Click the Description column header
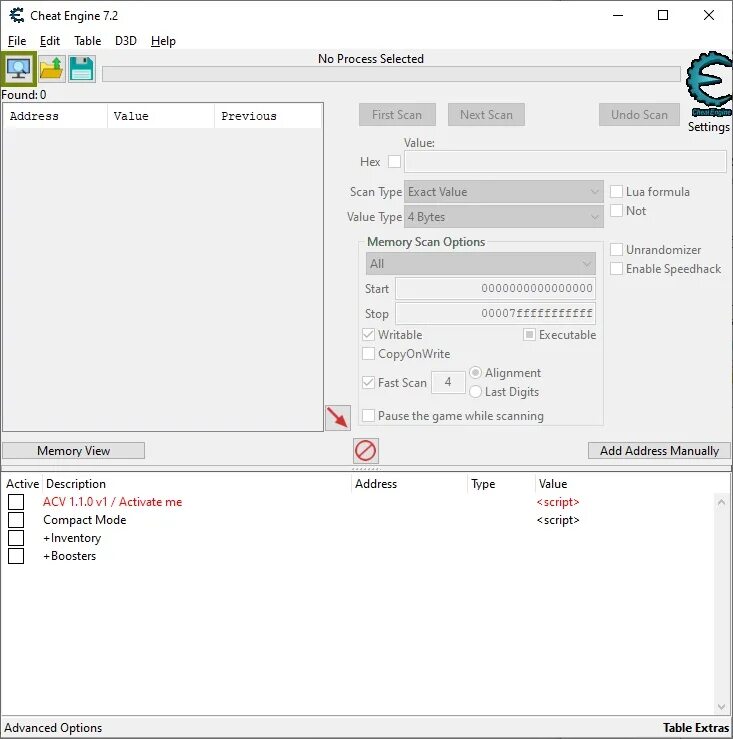 (x=197, y=484)
